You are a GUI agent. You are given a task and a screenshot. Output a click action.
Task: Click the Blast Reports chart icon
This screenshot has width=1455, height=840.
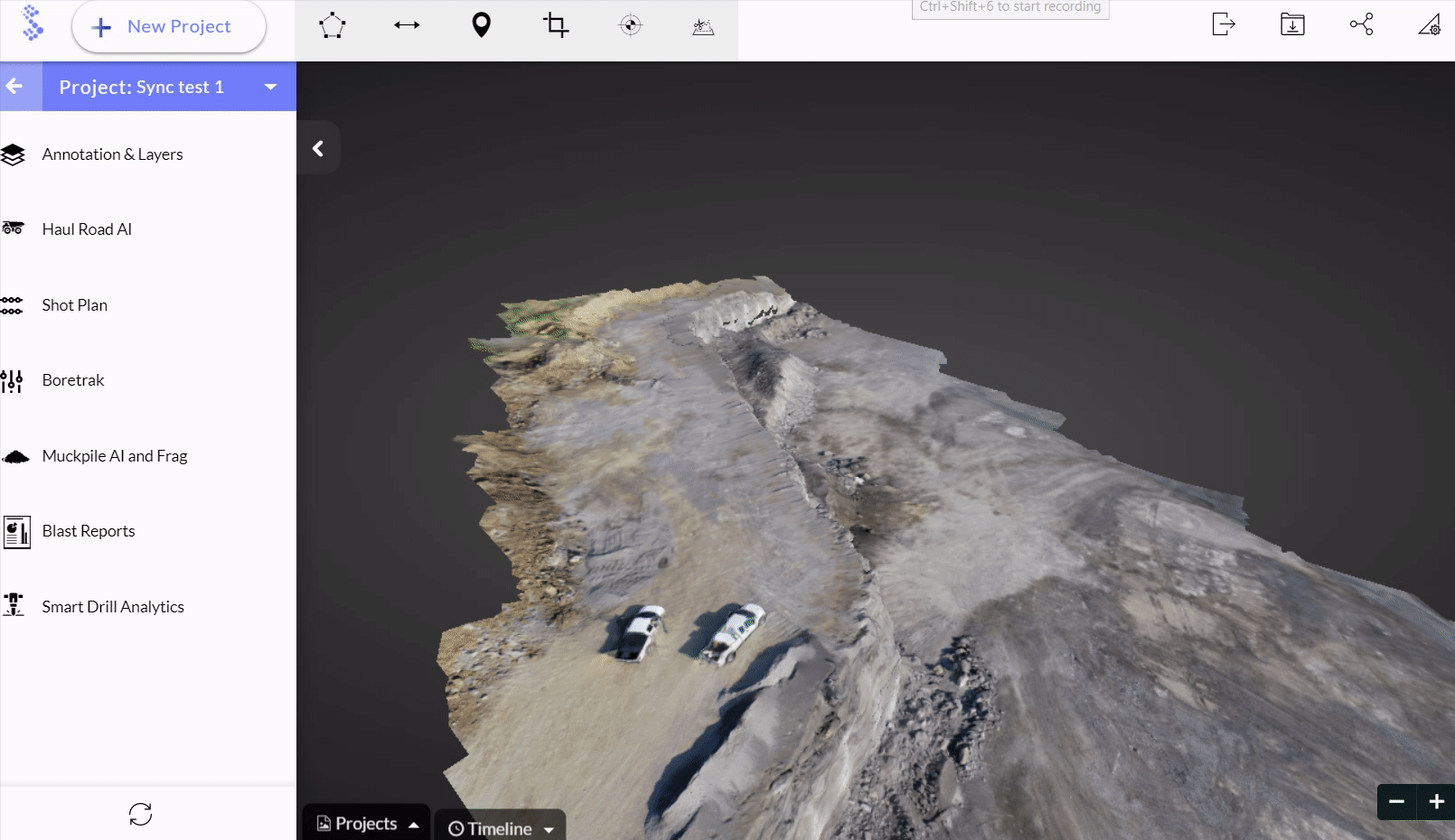pos(16,532)
